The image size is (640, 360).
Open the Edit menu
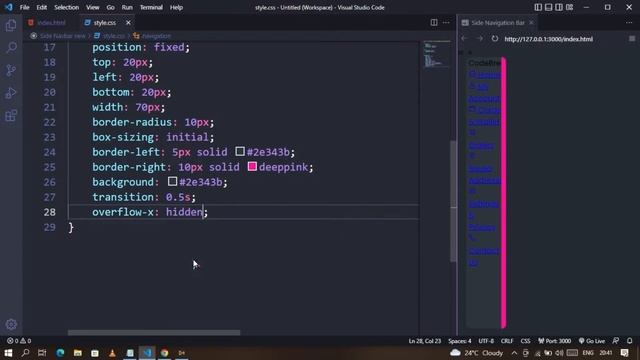42,7
